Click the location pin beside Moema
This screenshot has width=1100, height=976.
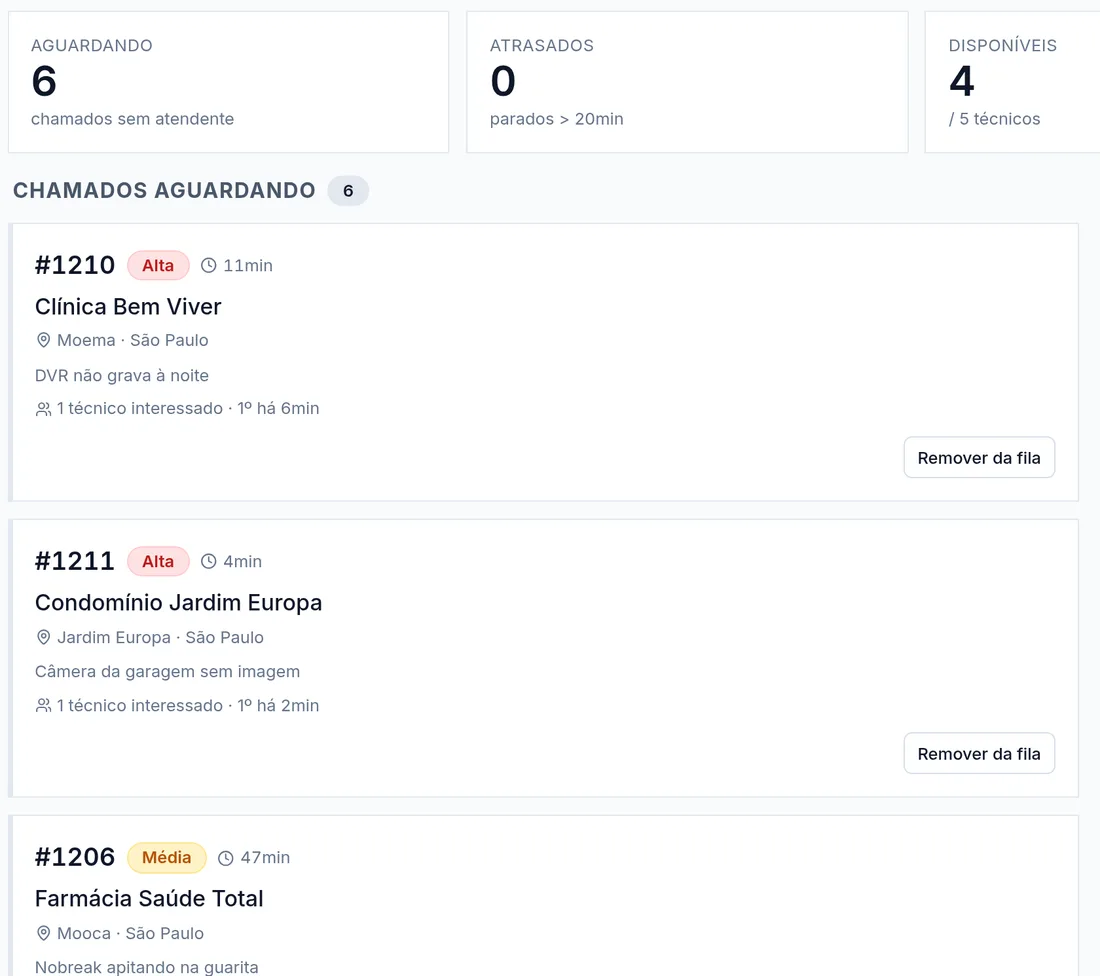43,340
